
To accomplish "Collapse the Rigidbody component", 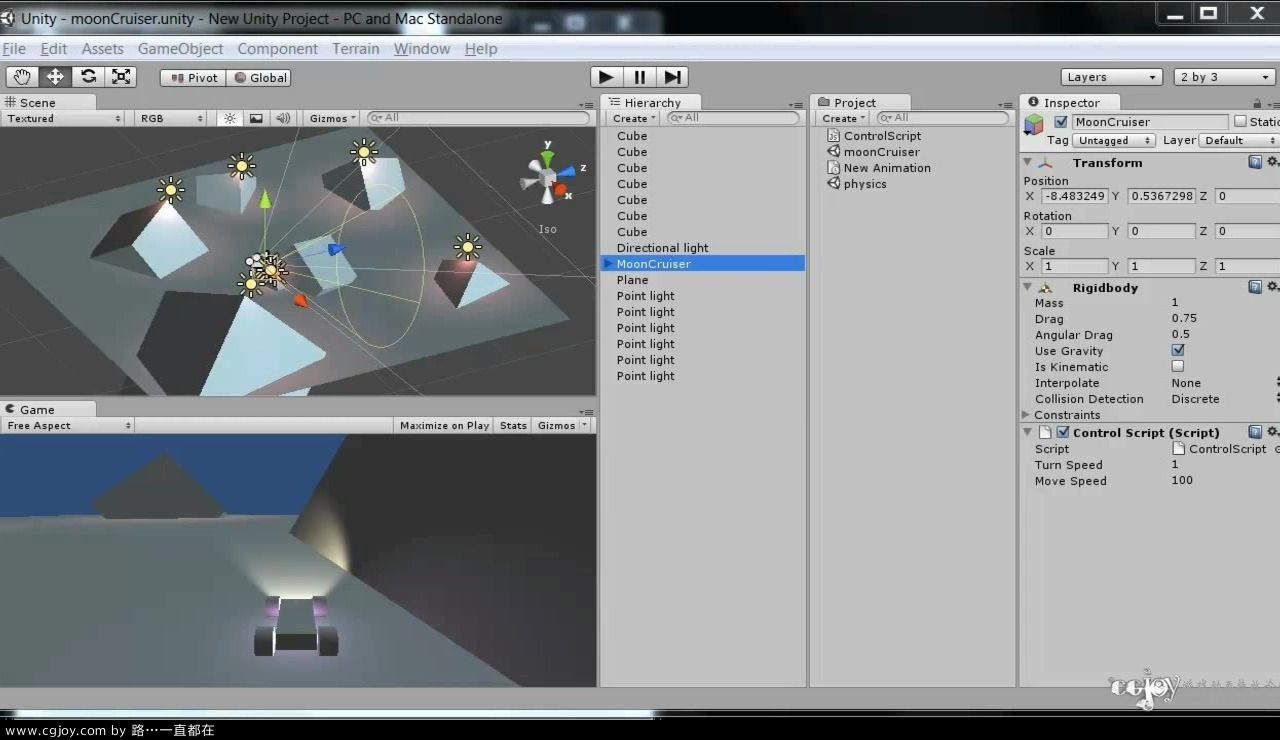I will tap(1027, 287).
